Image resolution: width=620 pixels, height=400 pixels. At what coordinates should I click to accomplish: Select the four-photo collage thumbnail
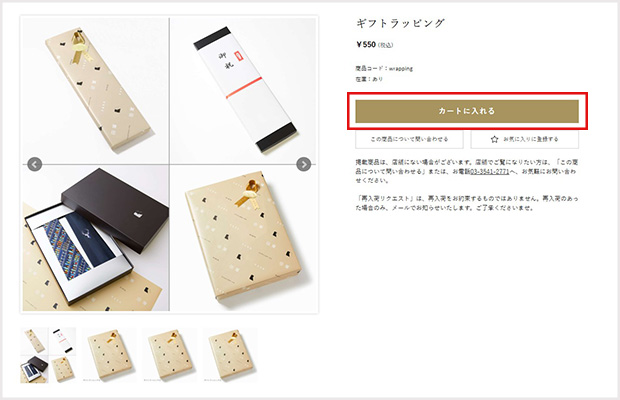[48, 355]
